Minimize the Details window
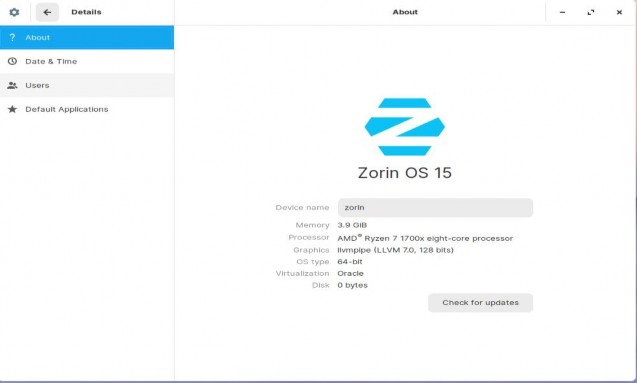The image size is (637, 383). 562,12
